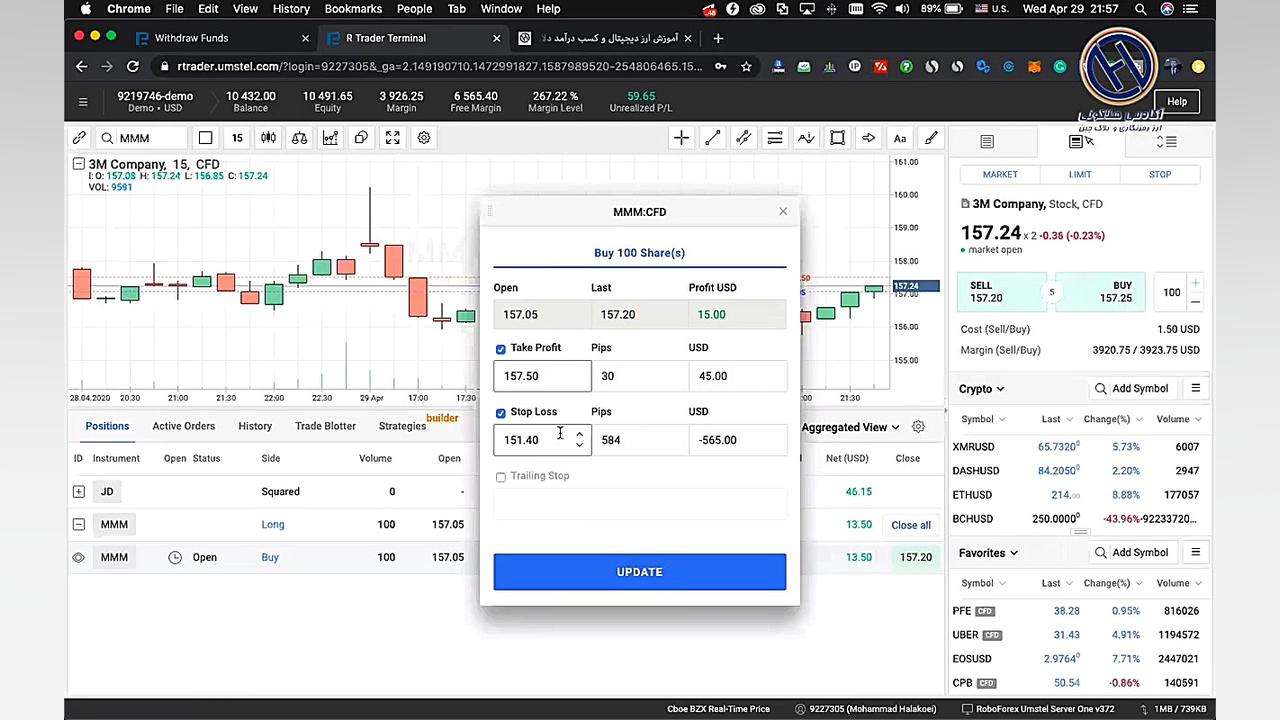Sort Favorites list by Volume column
This screenshot has height=720, width=1280.
tap(1178, 583)
